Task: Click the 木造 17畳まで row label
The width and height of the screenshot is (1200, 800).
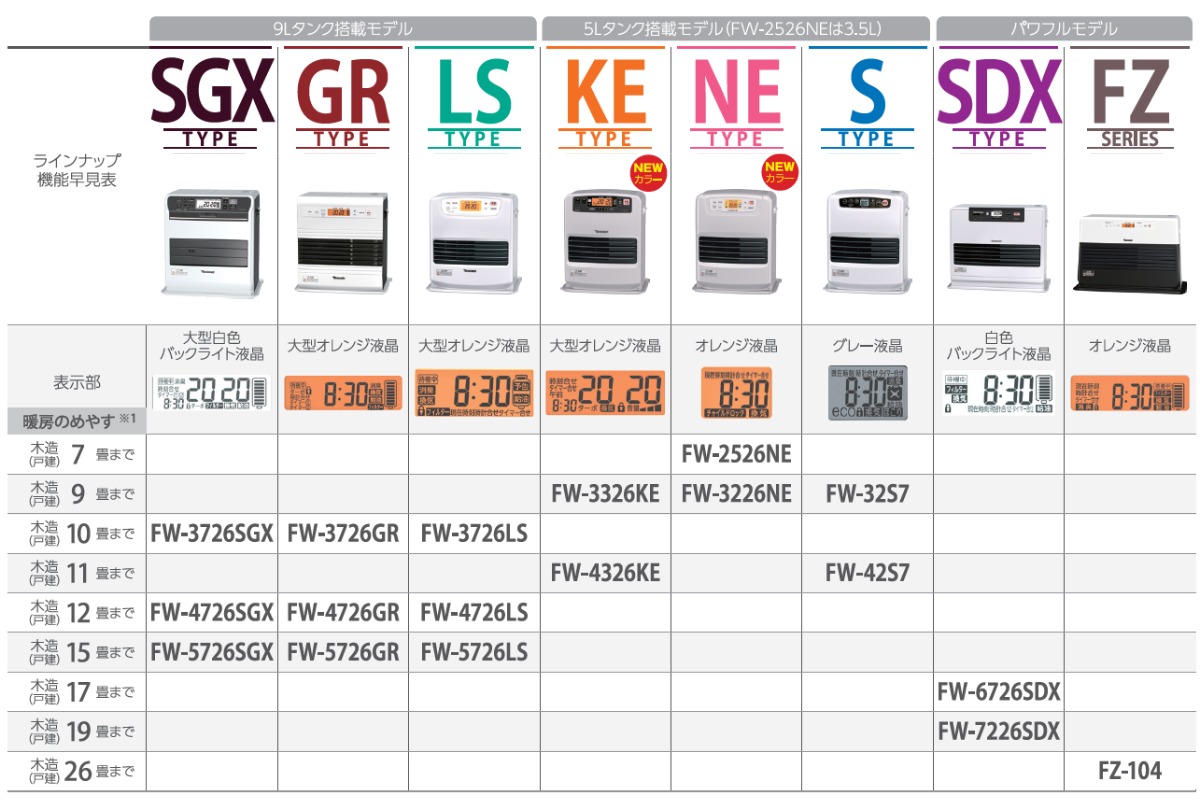Action: pos(81,693)
